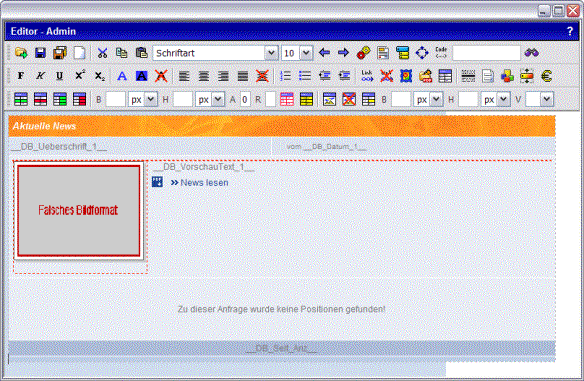The height and width of the screenshot is (381, 584).
Task: Click the Undo left arrow icon
Action: pyautogui.click(x=324, y=53)
